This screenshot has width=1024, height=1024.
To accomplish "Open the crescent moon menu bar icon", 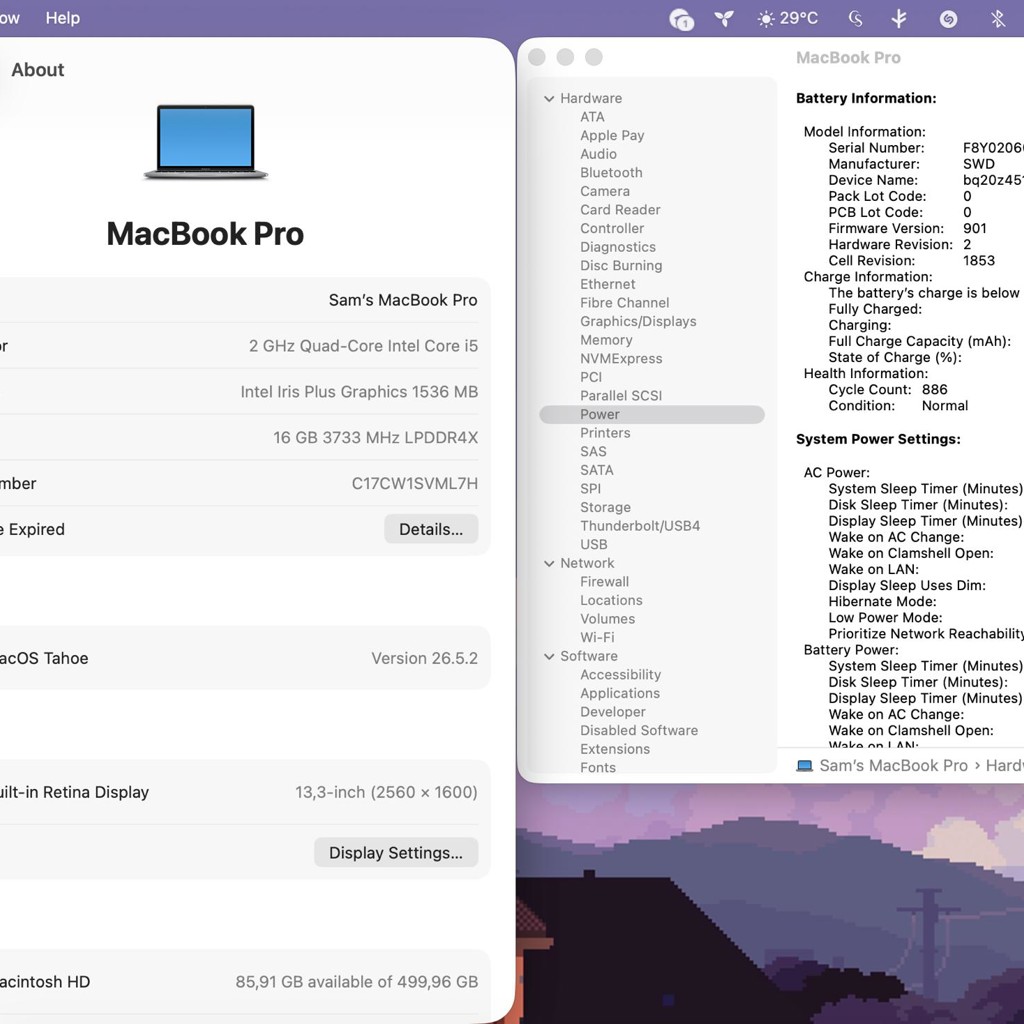I will tap(856, 18).
